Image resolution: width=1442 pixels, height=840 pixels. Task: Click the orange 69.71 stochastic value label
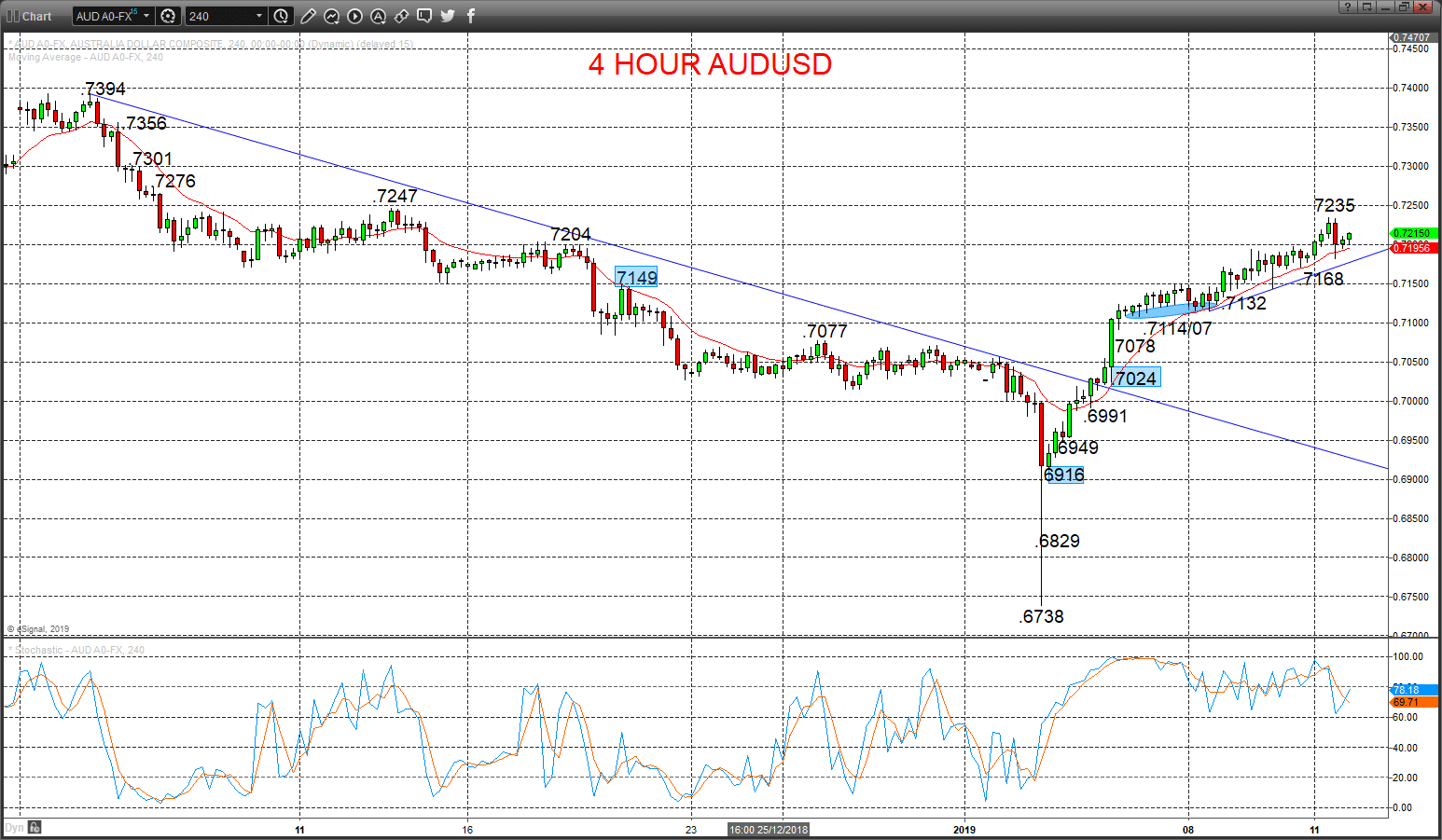(x=1413, y=702)
